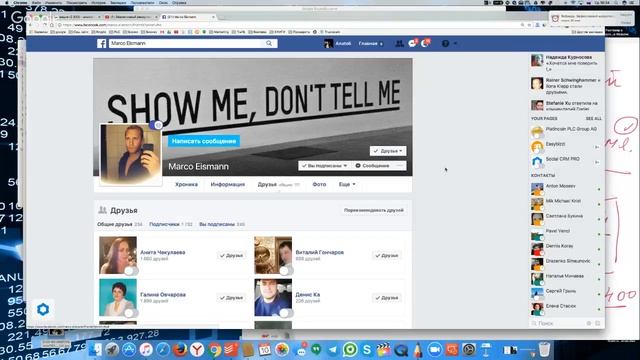Screen dimensions: 640x360
Task: Click the Написать сообщение button
Action: coord(204,141)
